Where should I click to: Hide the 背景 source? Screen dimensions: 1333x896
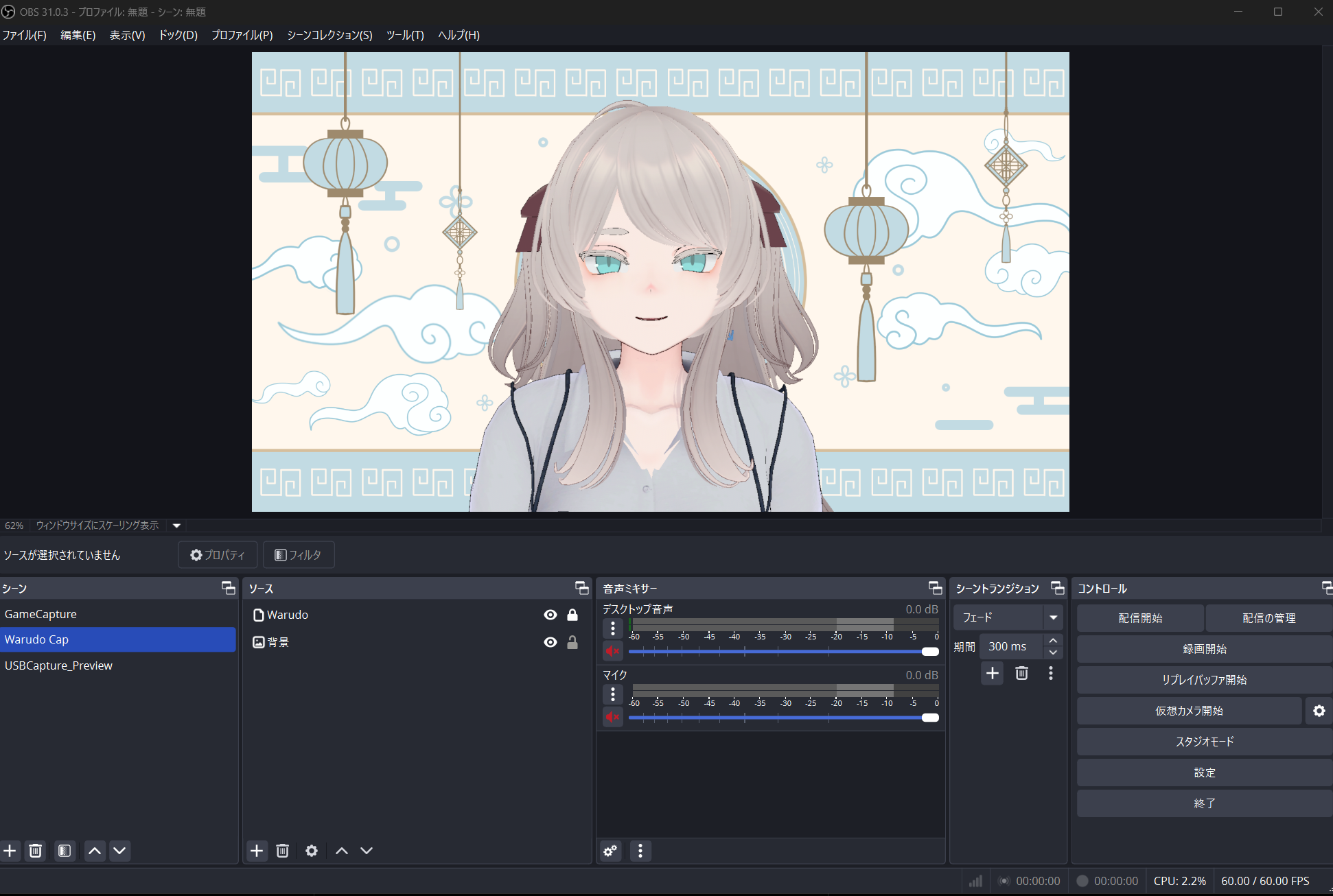coord(550,642)
